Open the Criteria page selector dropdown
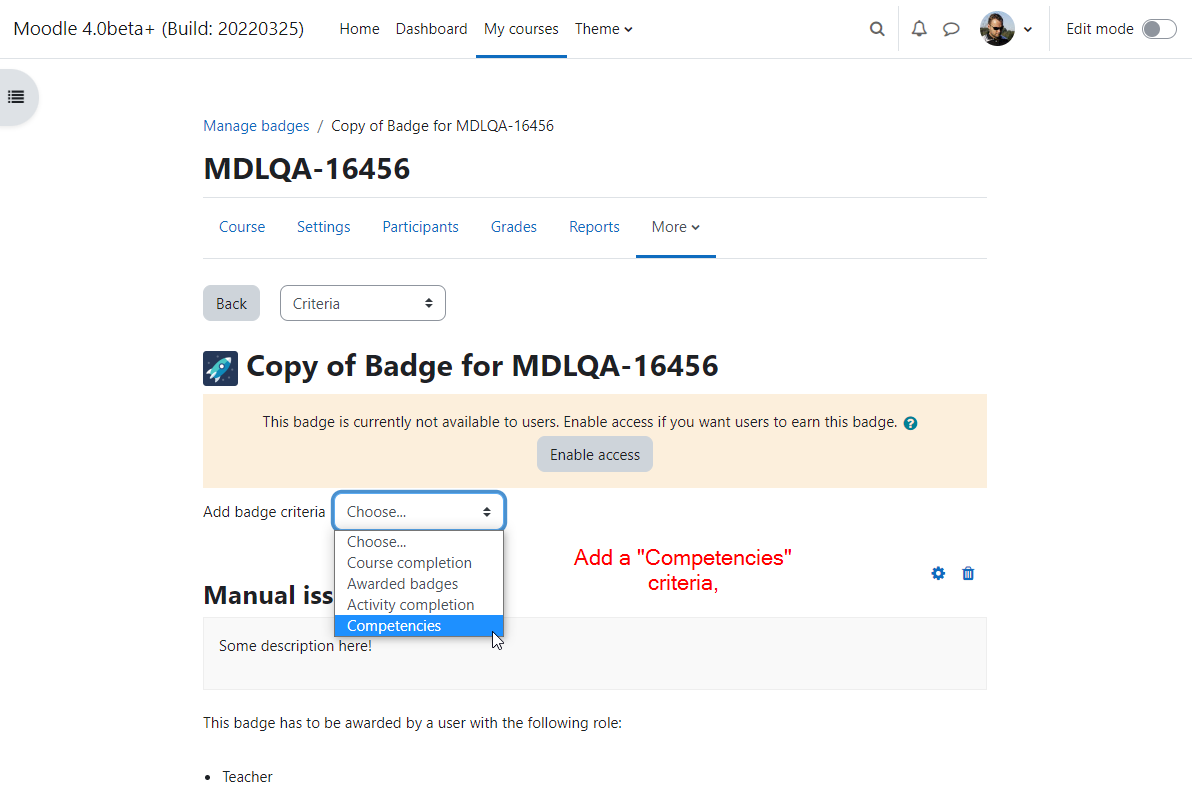The height and width of the screenshot is (802, 1192). (363, 303)
